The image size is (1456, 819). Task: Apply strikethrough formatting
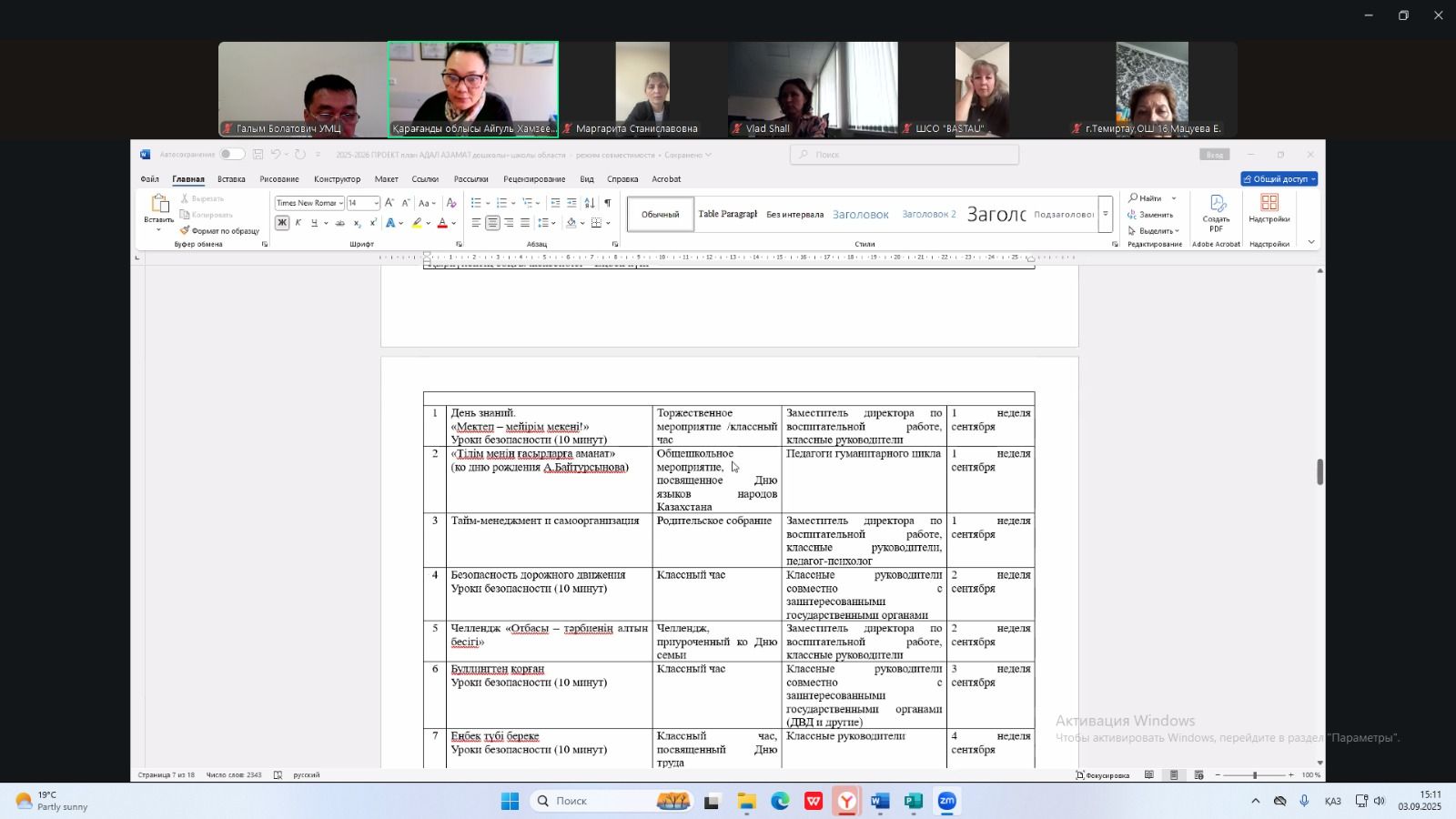(x=339, y=223)
